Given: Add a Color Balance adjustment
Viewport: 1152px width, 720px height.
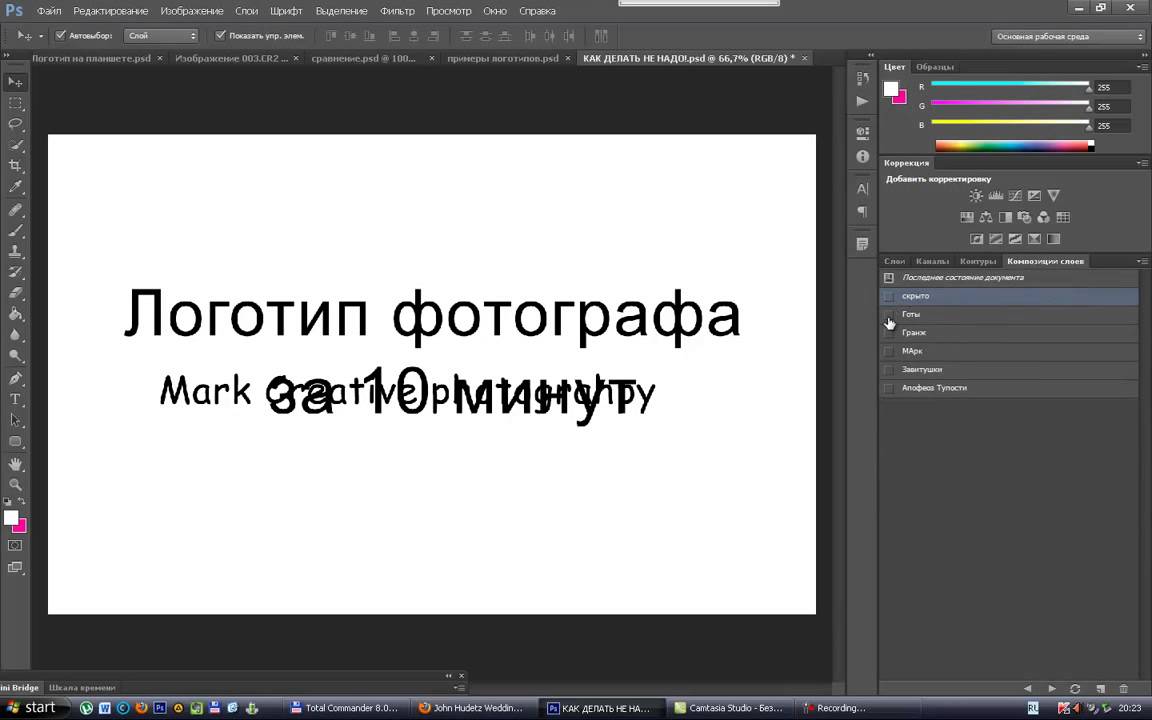Looking at the screenshot, I should coord(986,217).
